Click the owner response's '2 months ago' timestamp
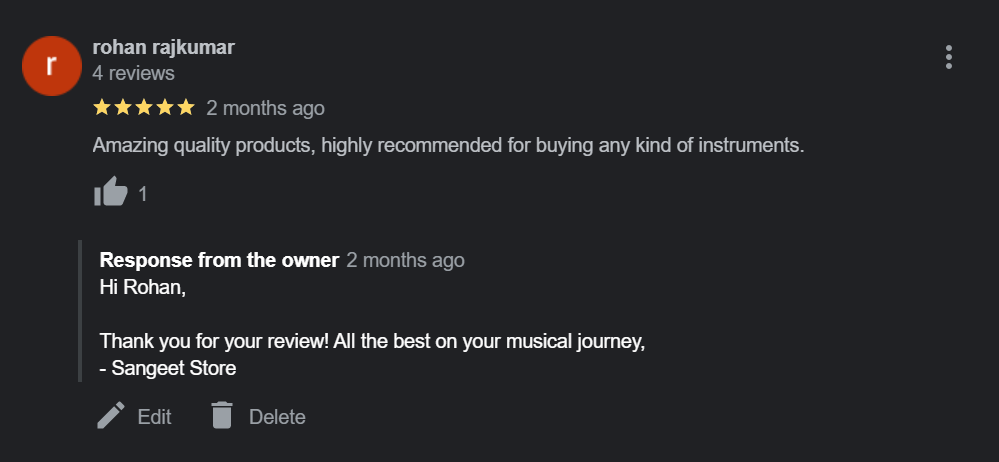 [x=405, y=260]
